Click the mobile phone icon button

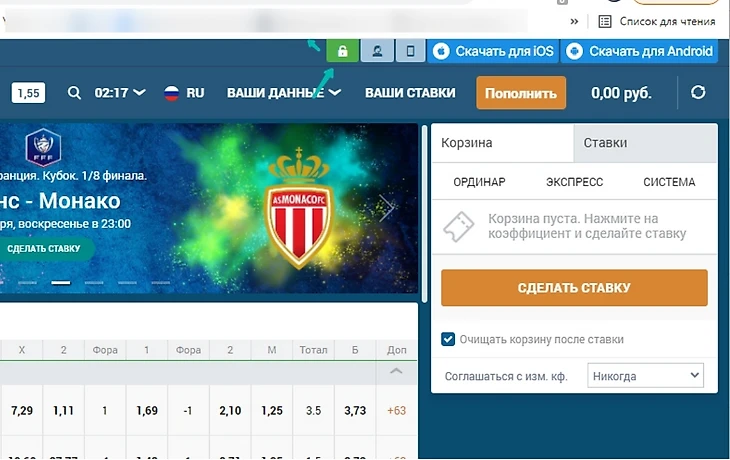410,51
